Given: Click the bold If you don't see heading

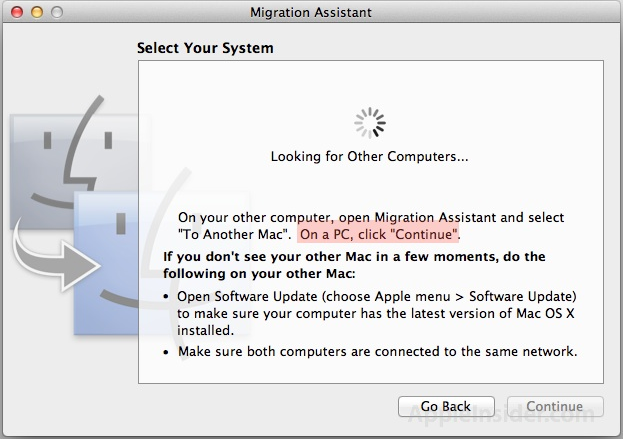Looking at the screenshot, I should [354, 257].
